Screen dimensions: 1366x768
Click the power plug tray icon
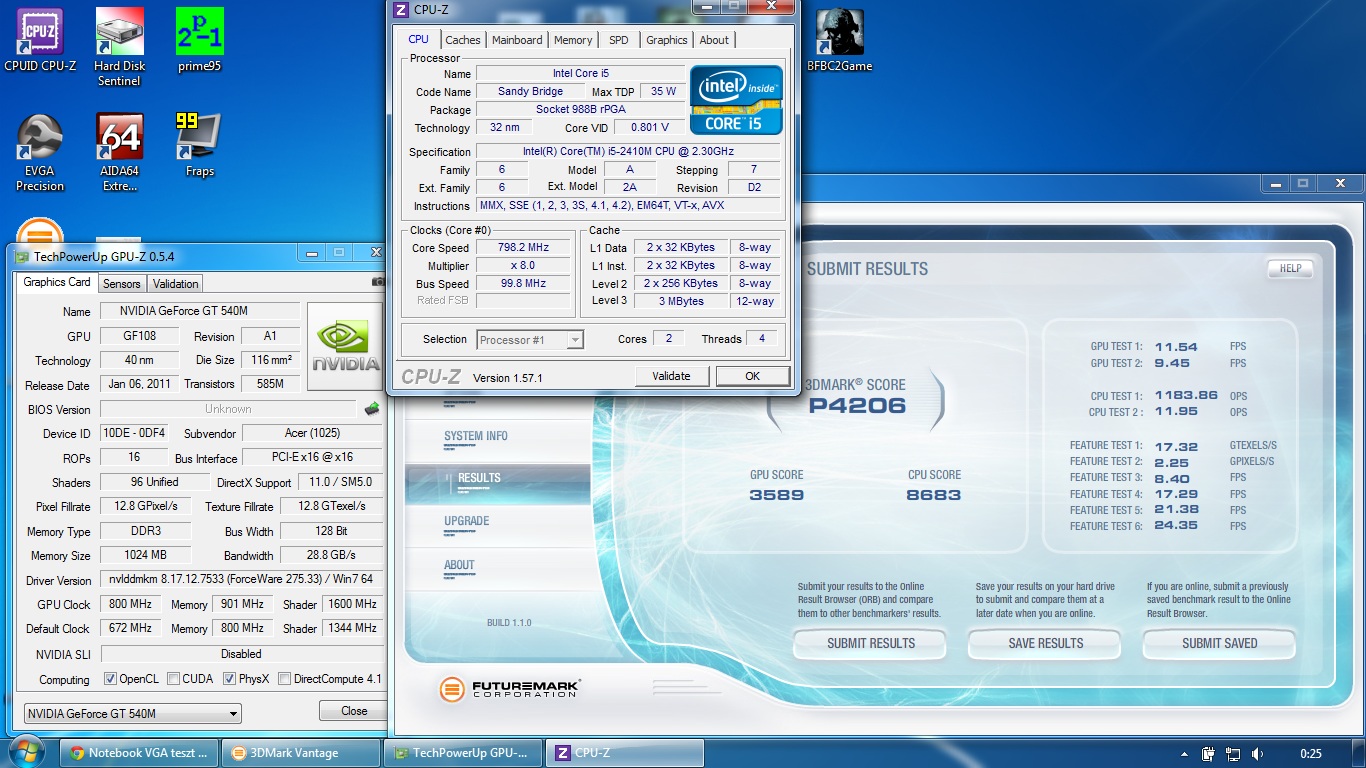coord(1208,754)
